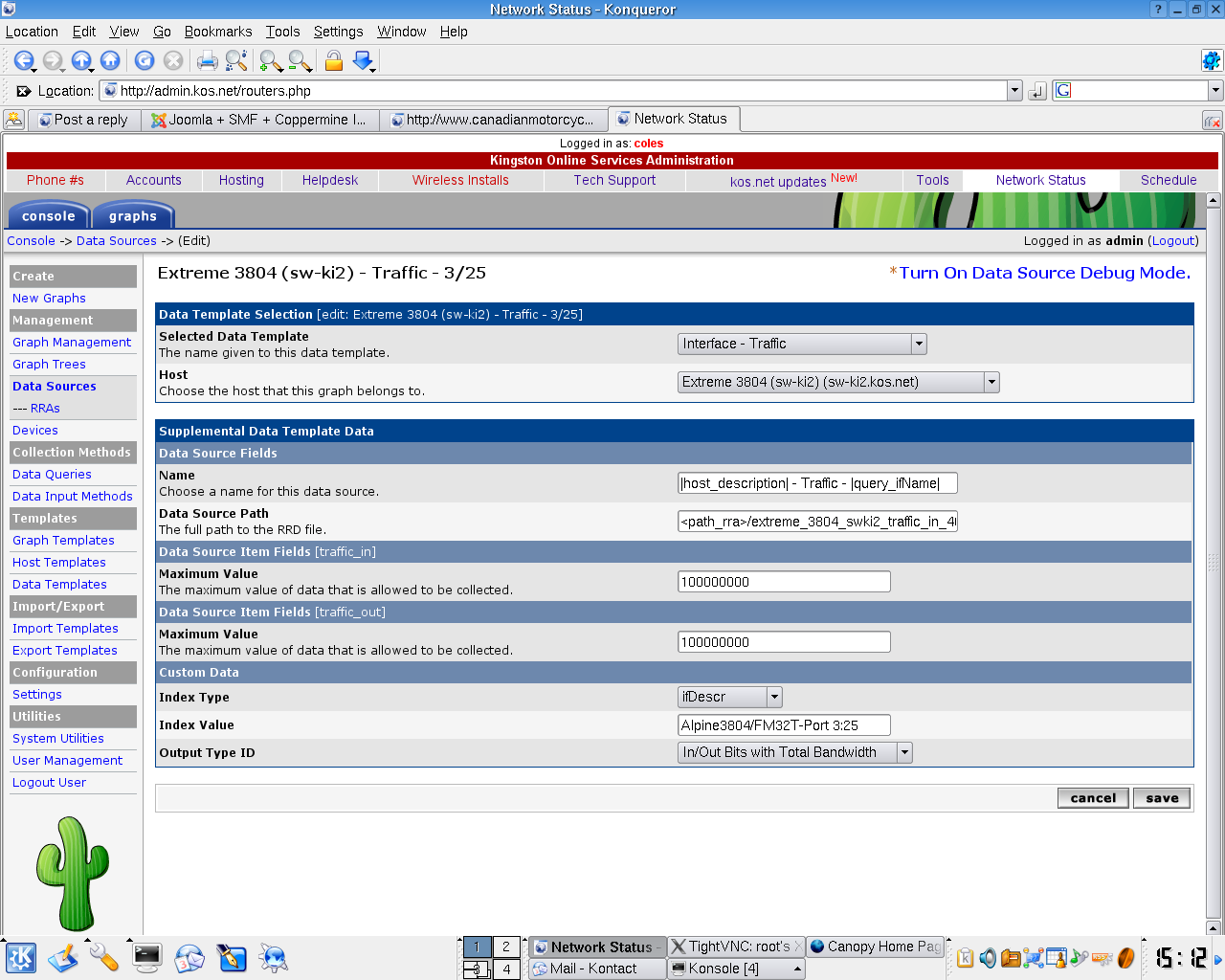Open the Host dropdown
Screen dimensions: 1225x980
[838, 382]
